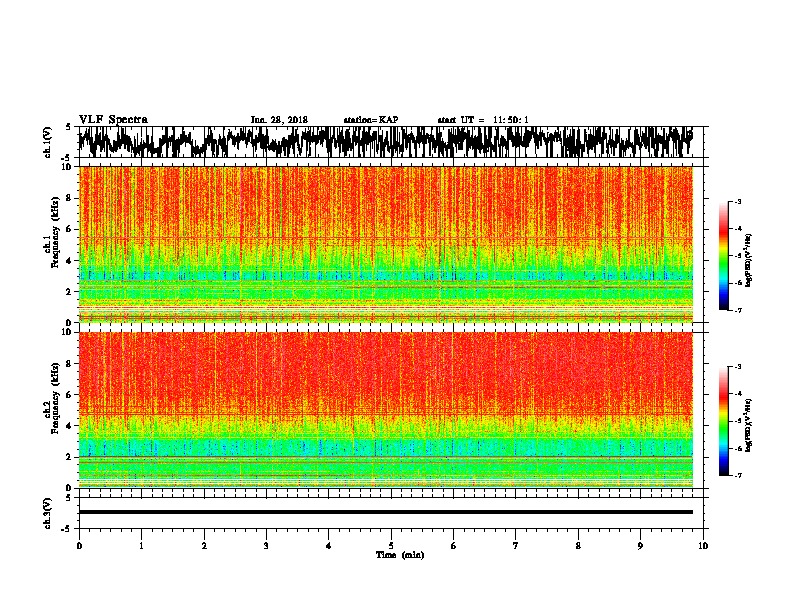Click the flat black ch.3 voltage trace line
This screenshot has height=612, width=792.
click(x=385, y=512)
